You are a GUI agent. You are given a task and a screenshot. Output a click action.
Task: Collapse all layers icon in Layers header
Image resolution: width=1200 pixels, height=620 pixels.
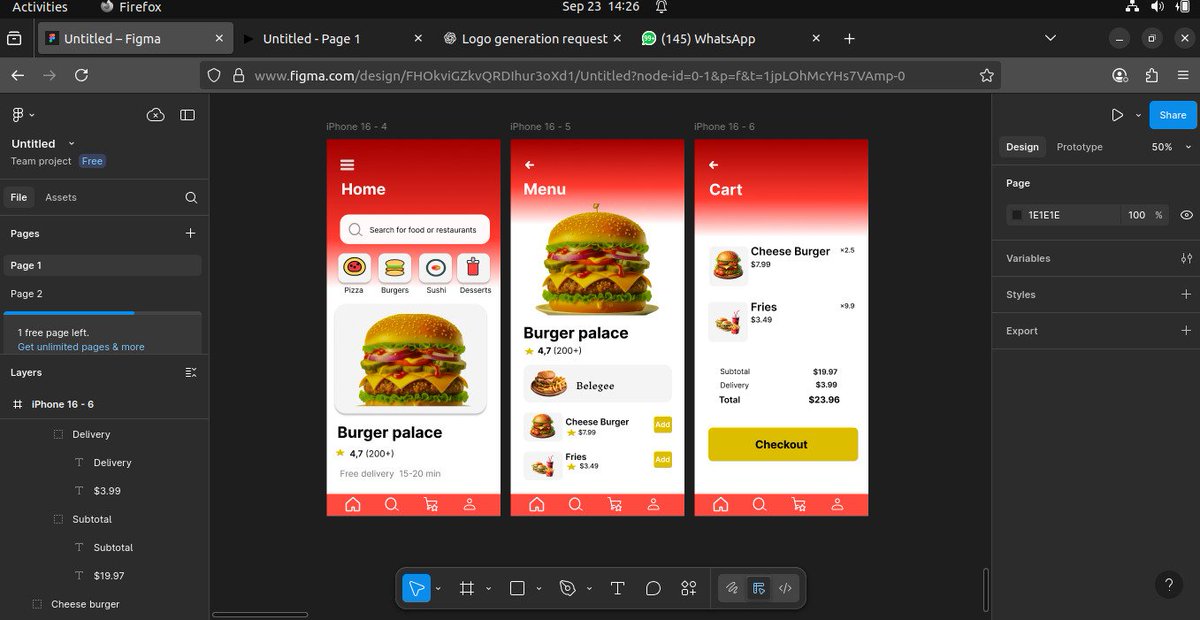click(191, 372)
